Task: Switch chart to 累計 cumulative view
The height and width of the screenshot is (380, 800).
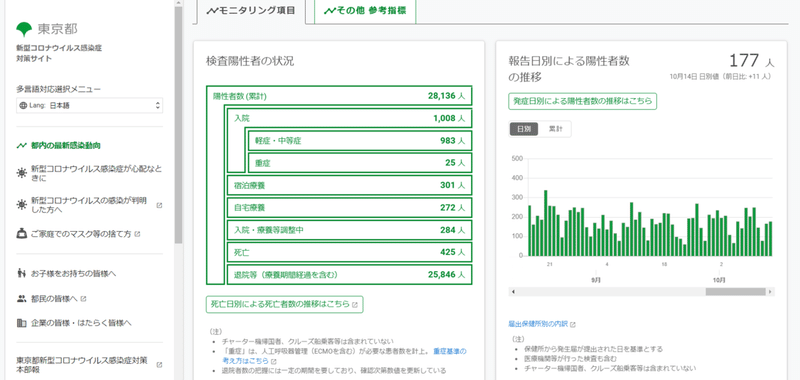Action: coord(555,129)
